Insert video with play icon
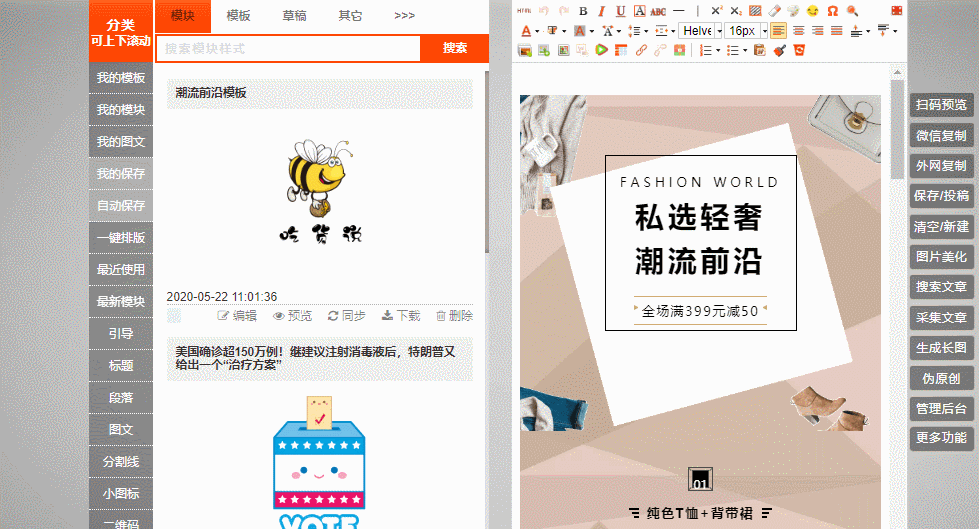Image resolution: width=979 pixels, height=529 pixels. coord(601,50)
